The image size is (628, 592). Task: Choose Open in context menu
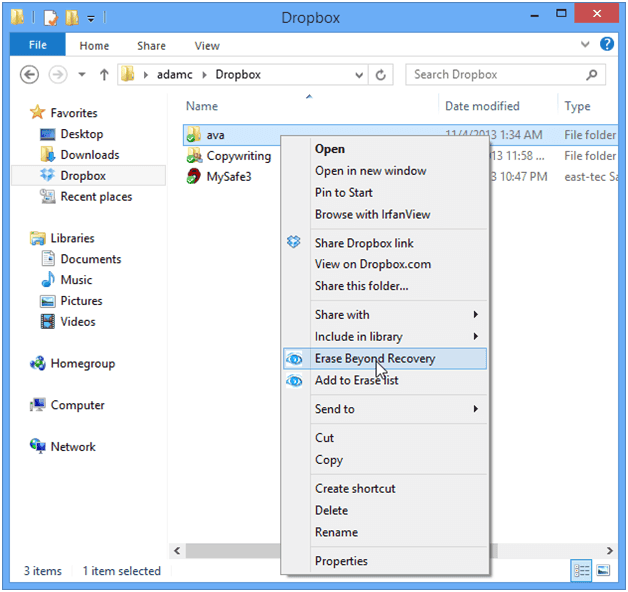[385, 149]
